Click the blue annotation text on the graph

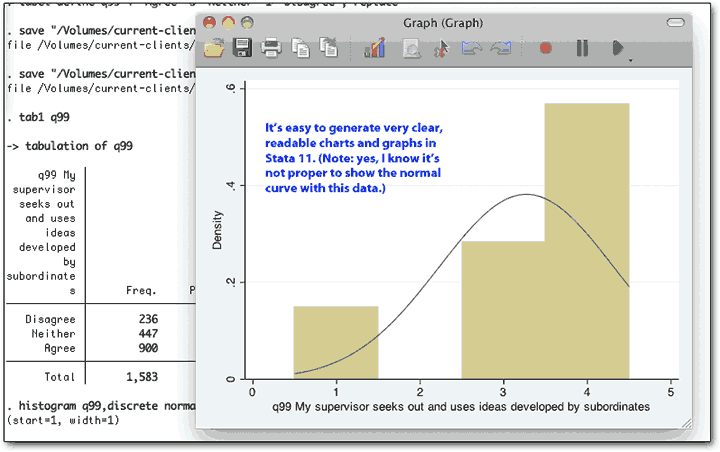click(x=354, y=158)
